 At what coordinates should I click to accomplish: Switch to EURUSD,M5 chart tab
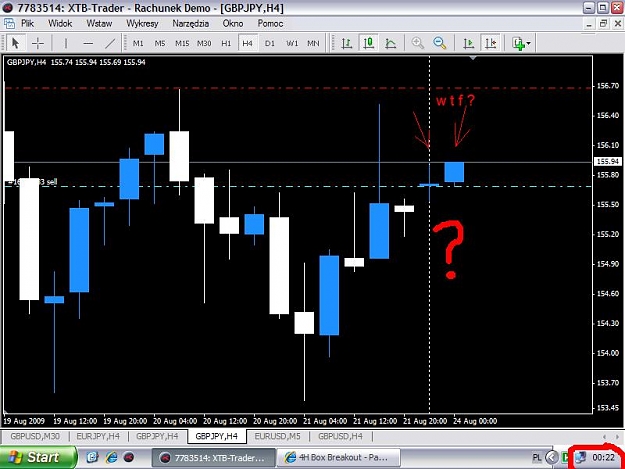point(277,436)
